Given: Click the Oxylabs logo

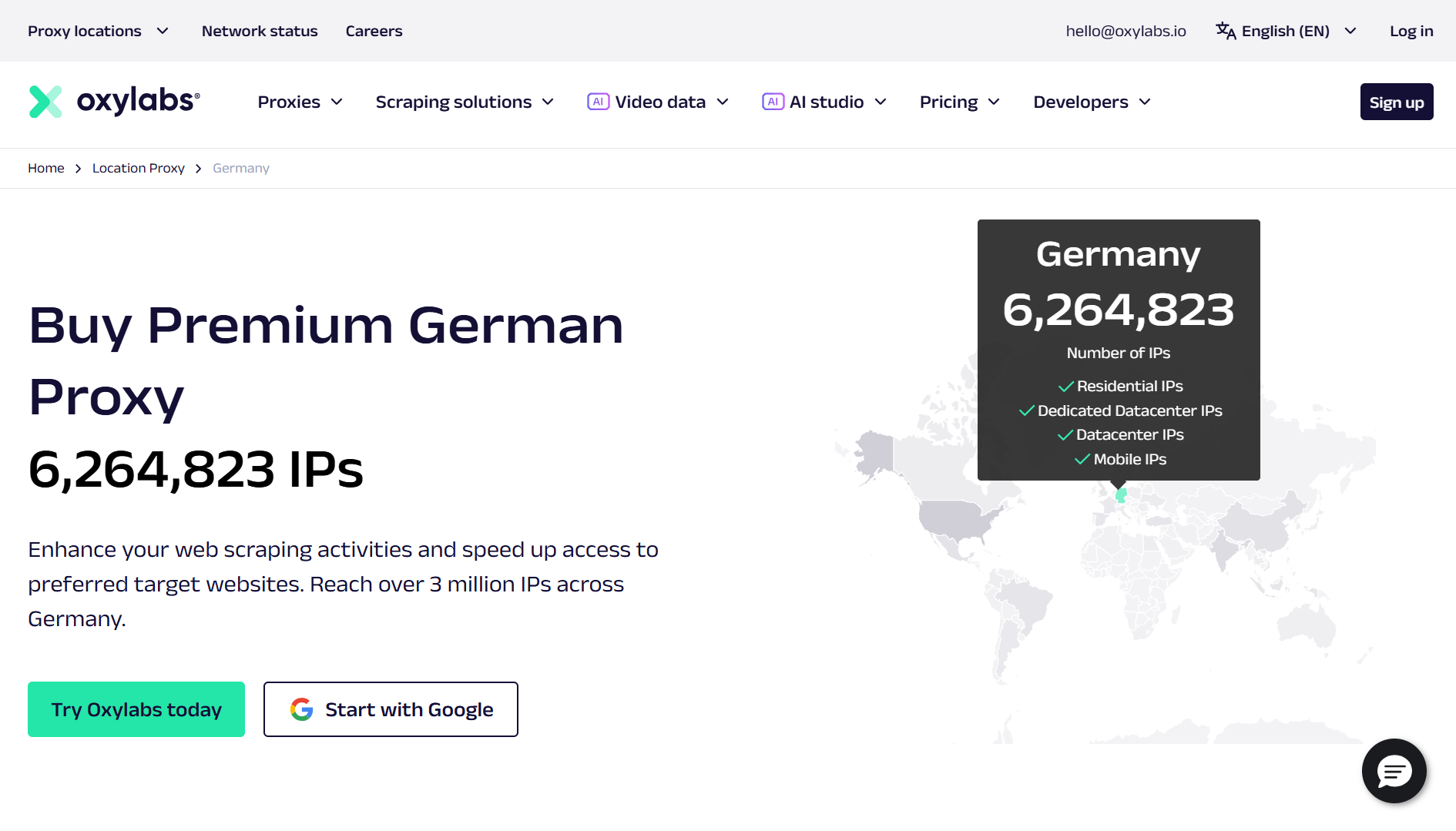Looking at the screenshot, I should 114,102.
